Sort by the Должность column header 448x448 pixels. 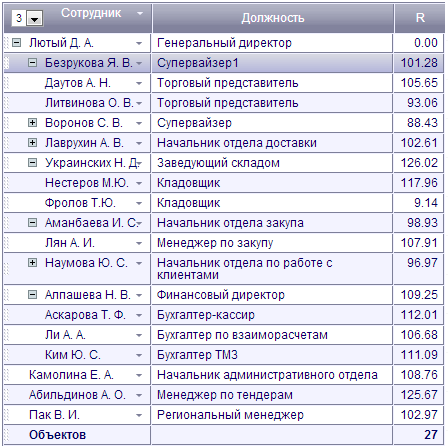pos(273,18)
